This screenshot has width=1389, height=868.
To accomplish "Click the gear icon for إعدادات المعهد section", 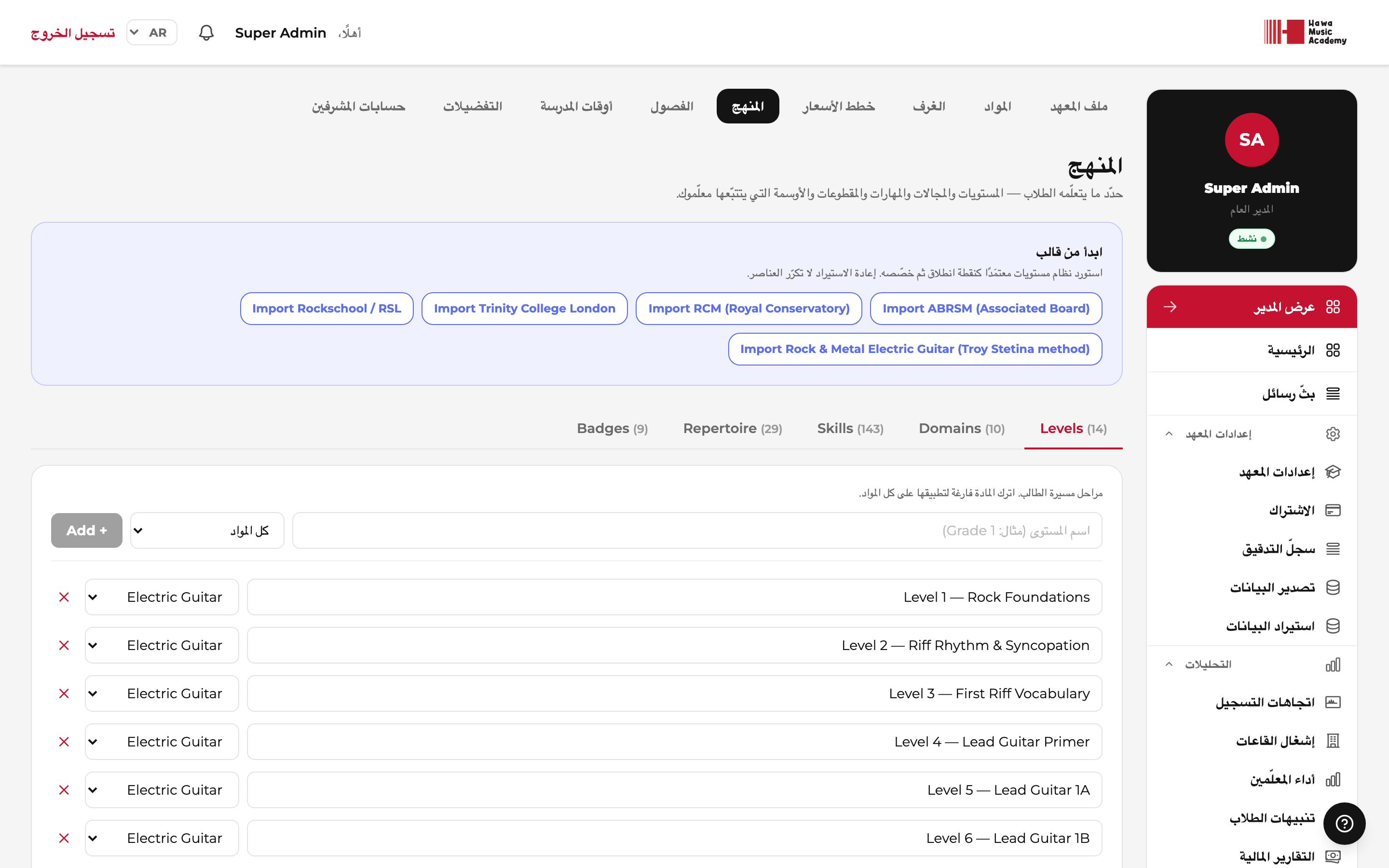I will coord(1333,434).
